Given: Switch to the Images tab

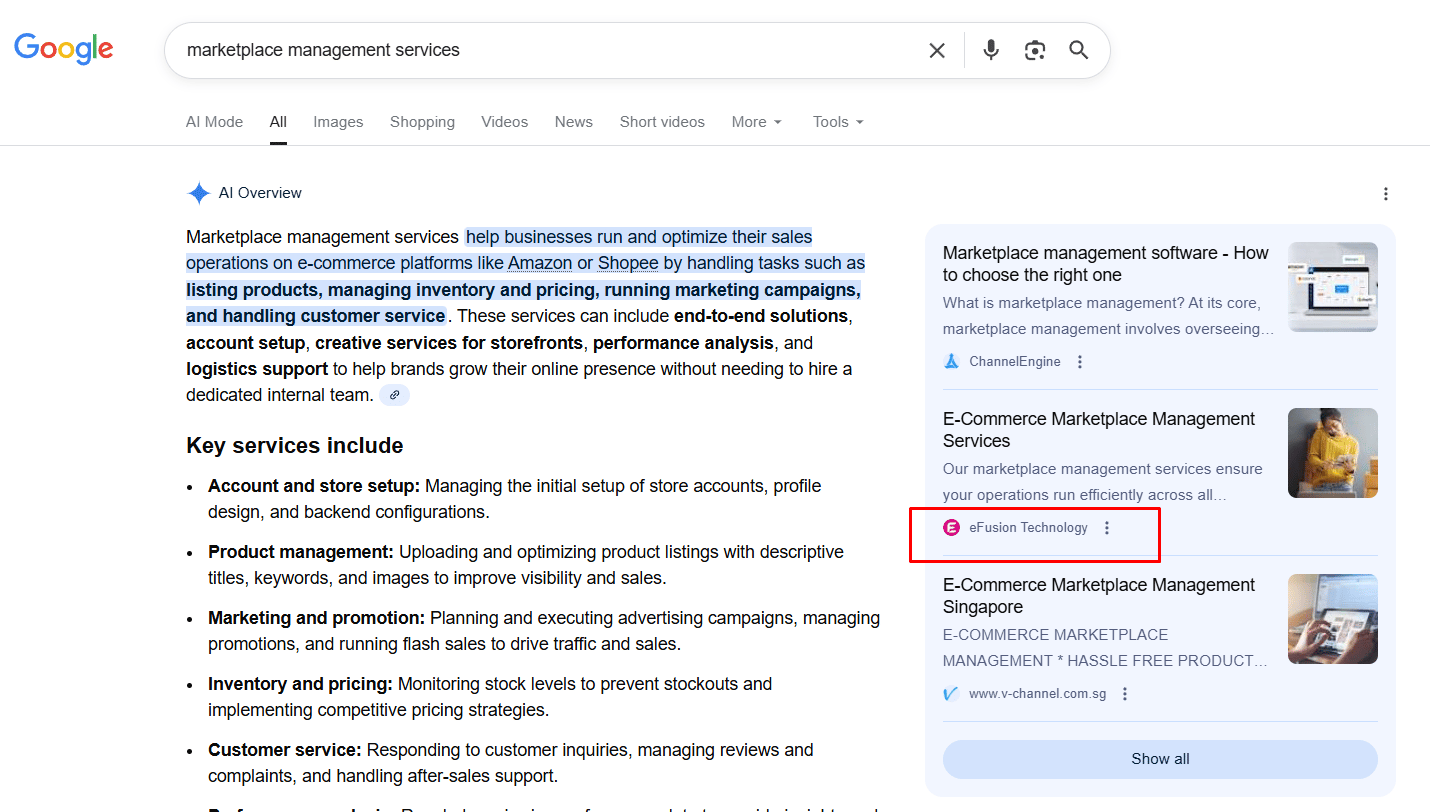Looking at the screenshot, I should (x=338, y=122).
